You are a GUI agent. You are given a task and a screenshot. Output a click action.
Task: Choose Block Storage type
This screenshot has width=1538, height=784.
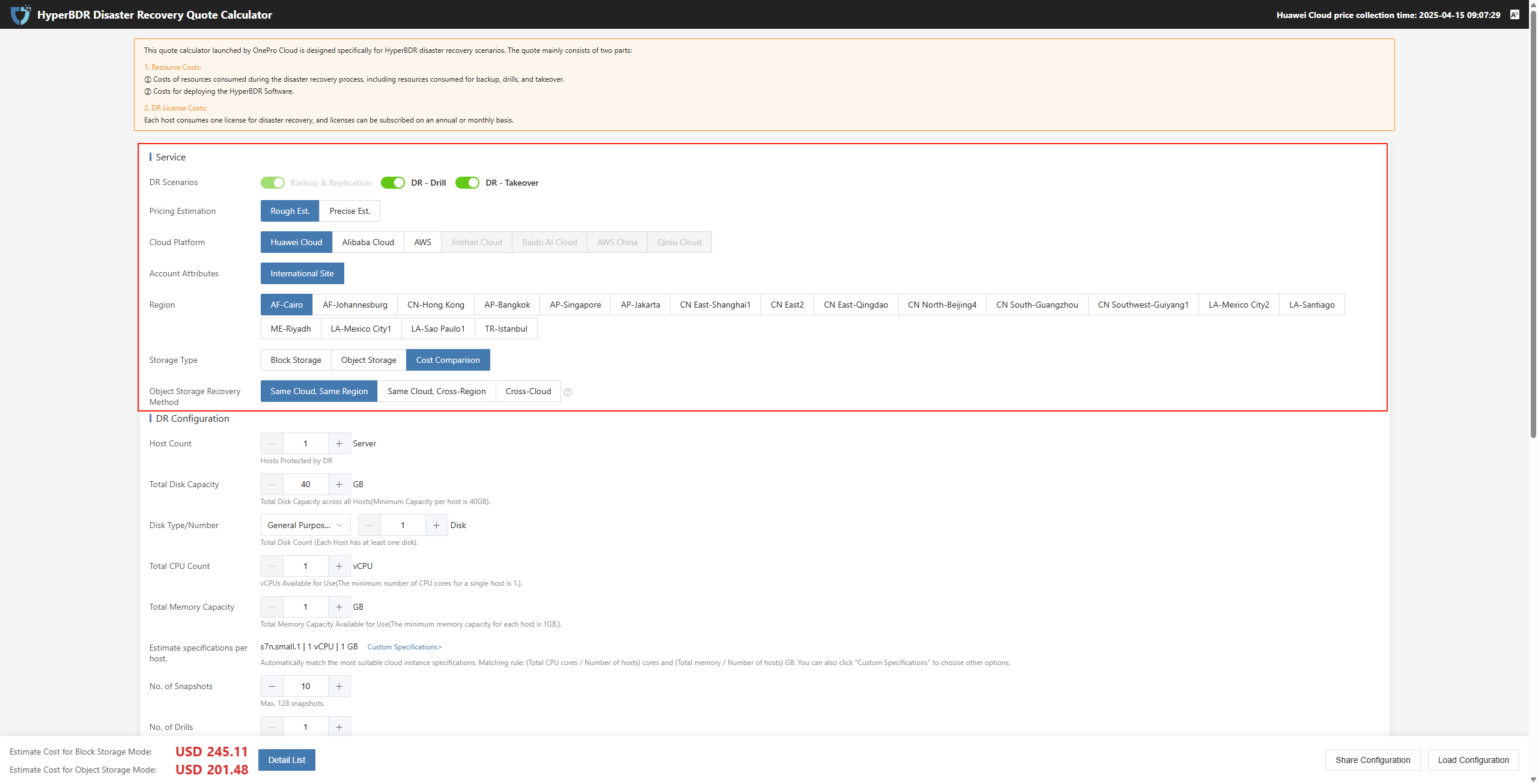click(x=296, y=360)
